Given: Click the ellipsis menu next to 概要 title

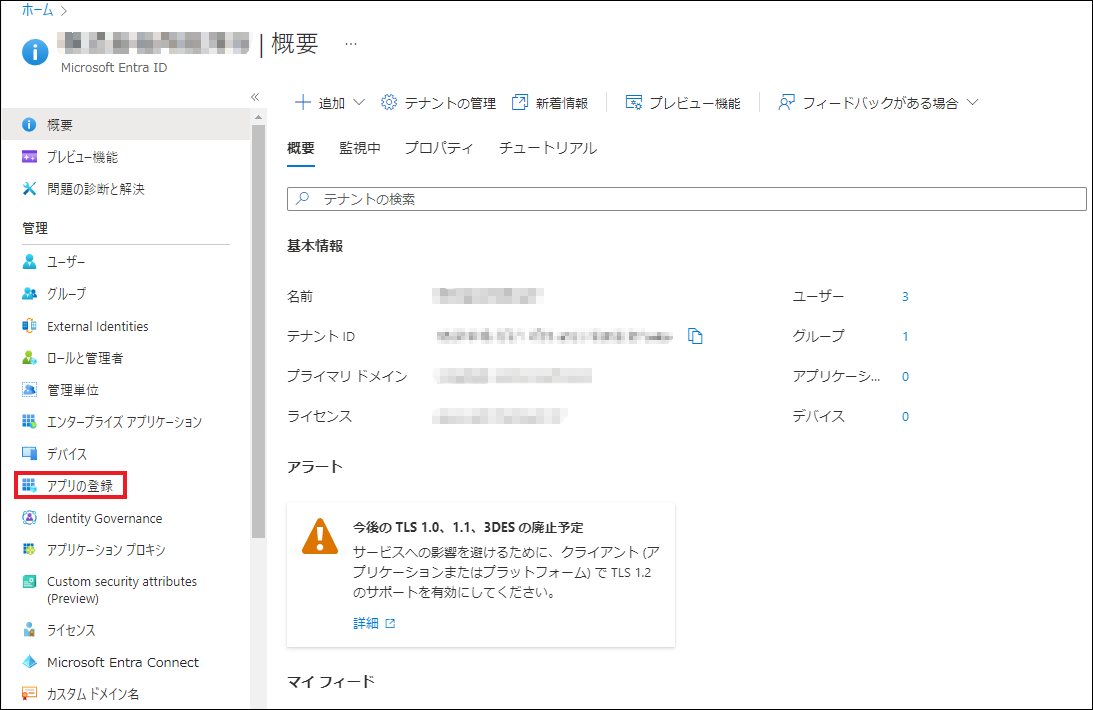Looking at the screenshot, I should 350,44.
